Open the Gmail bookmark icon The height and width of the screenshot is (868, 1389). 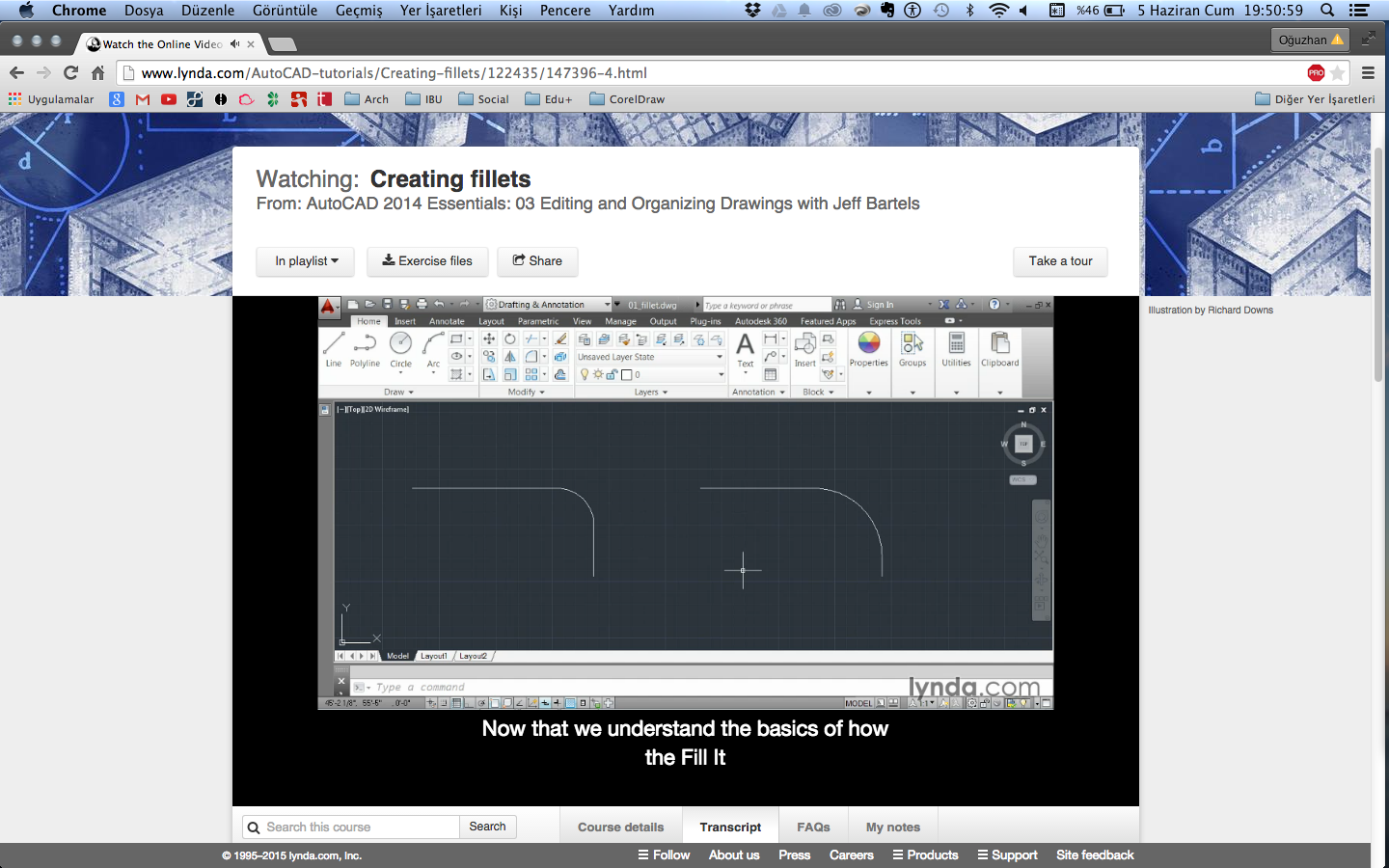(143, 99)
